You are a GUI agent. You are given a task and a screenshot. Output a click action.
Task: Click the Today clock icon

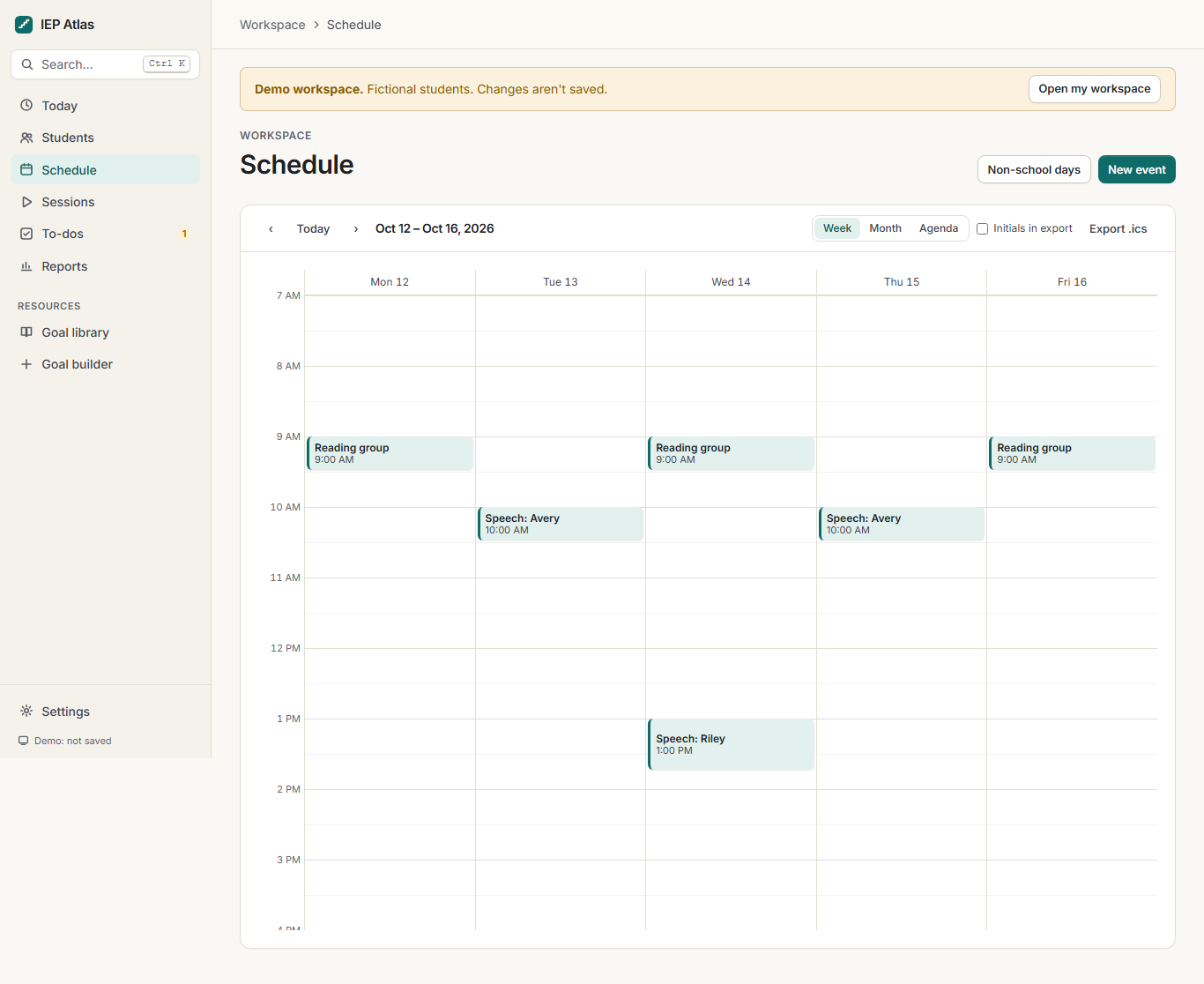pos(26,106)
